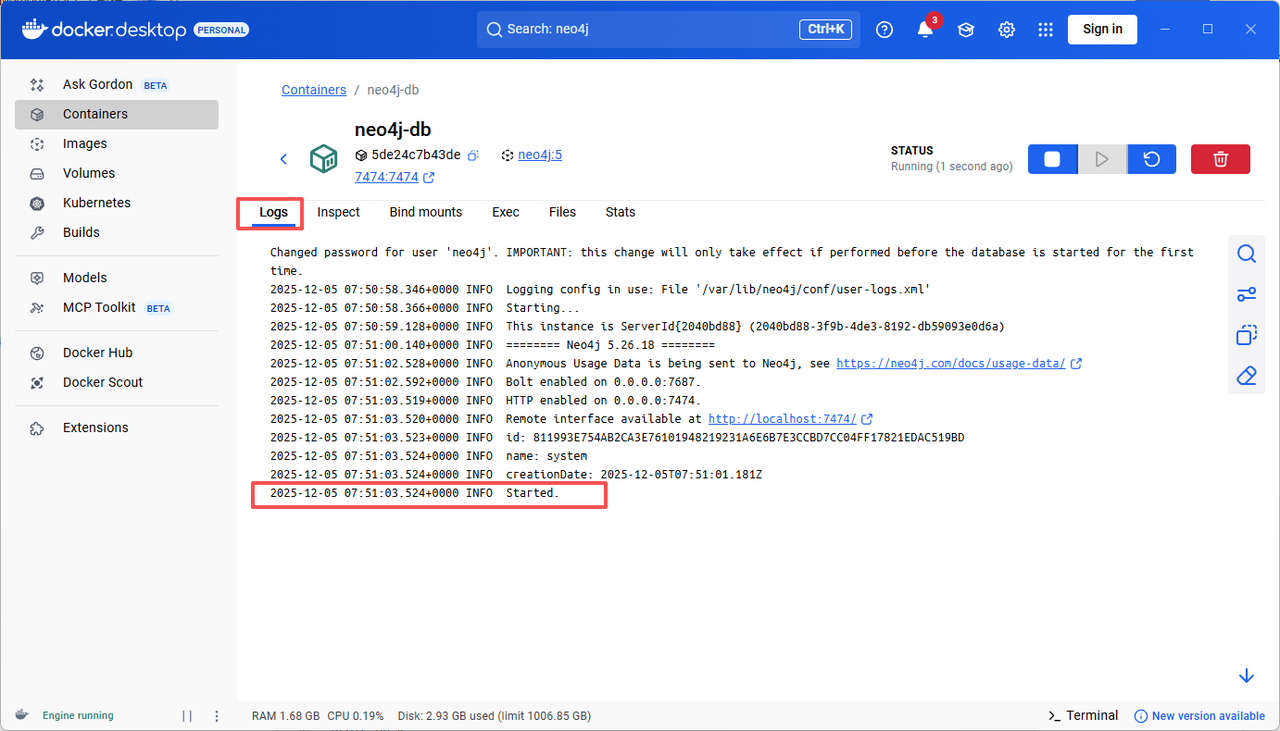Delete the neo4j-db container
Screen dimensions: 1280x731
(1221, 159)
